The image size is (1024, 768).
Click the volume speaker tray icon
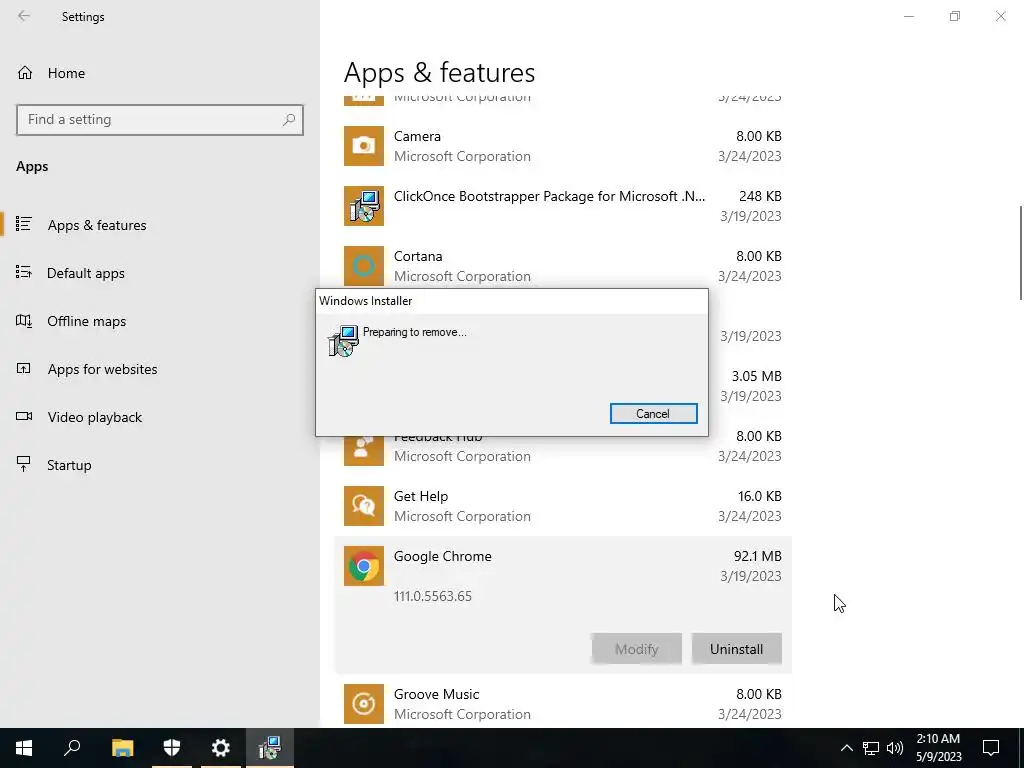[x=895, y=748]
